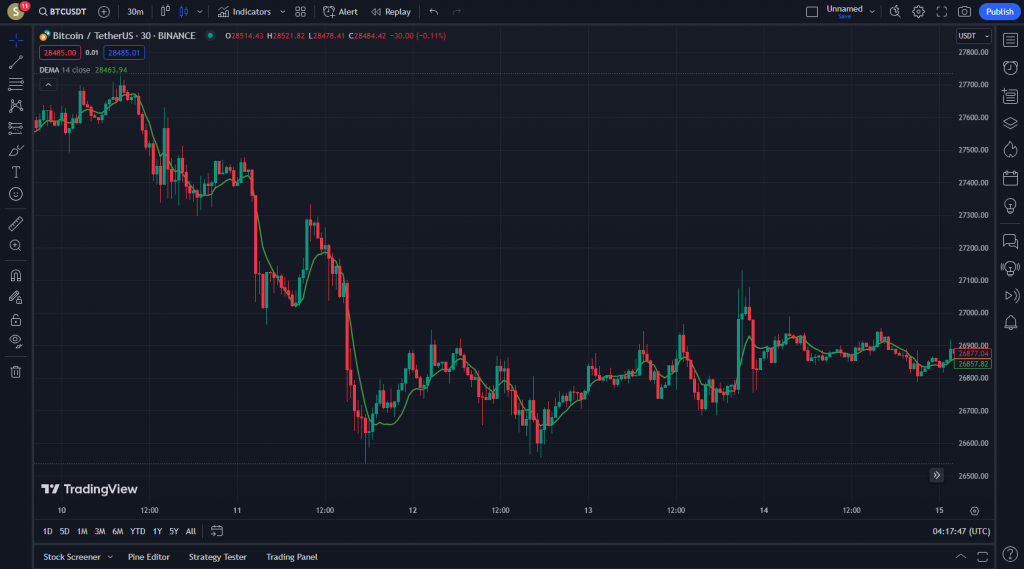The height and width of the screenshot is (569, 1024).
Task: Toggle magnet mode for drawings
Action: (x=16, y=276)
